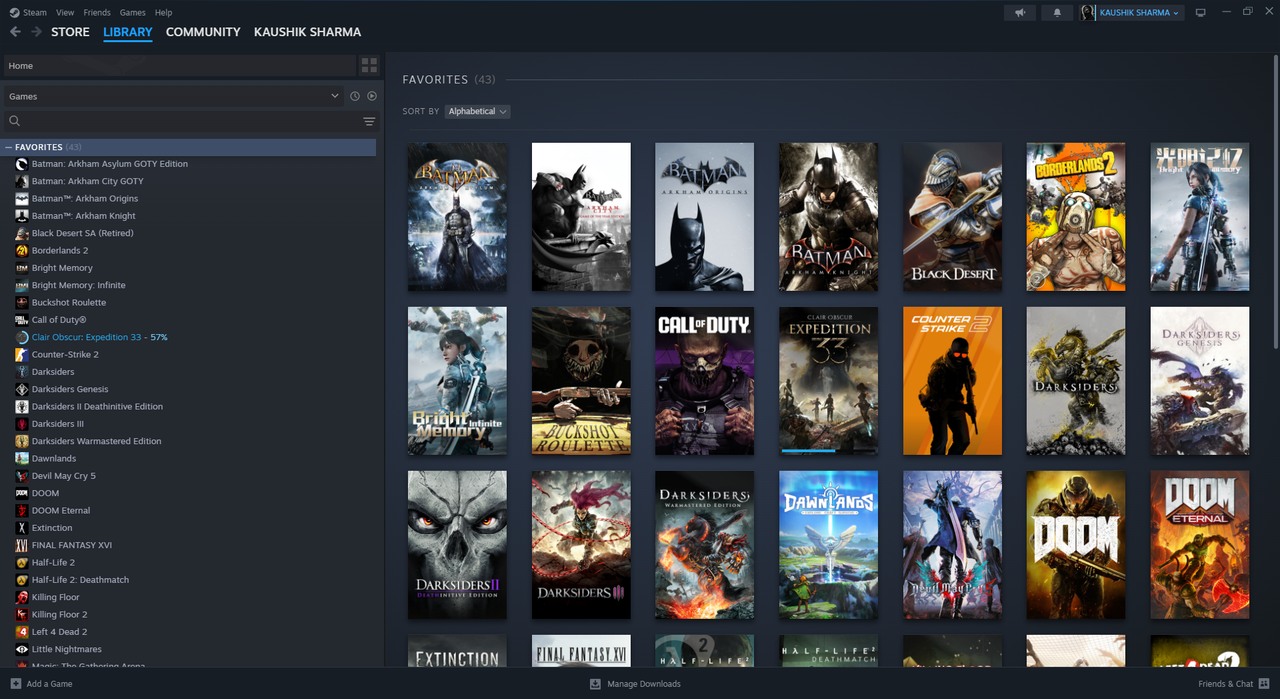Open the Friends menu
Screen dimensions: 1280x699
[x=97, y=12]
